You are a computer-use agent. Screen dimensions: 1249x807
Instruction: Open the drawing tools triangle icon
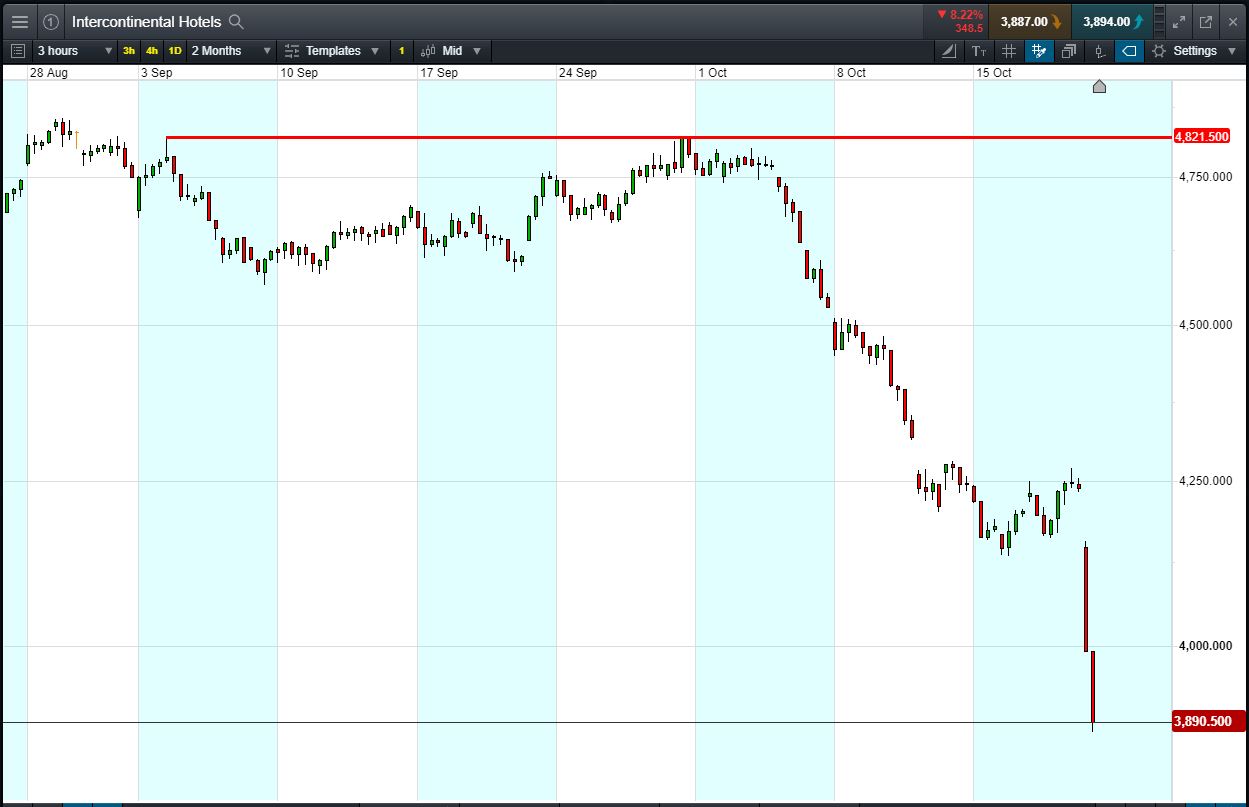pos(949,50)
